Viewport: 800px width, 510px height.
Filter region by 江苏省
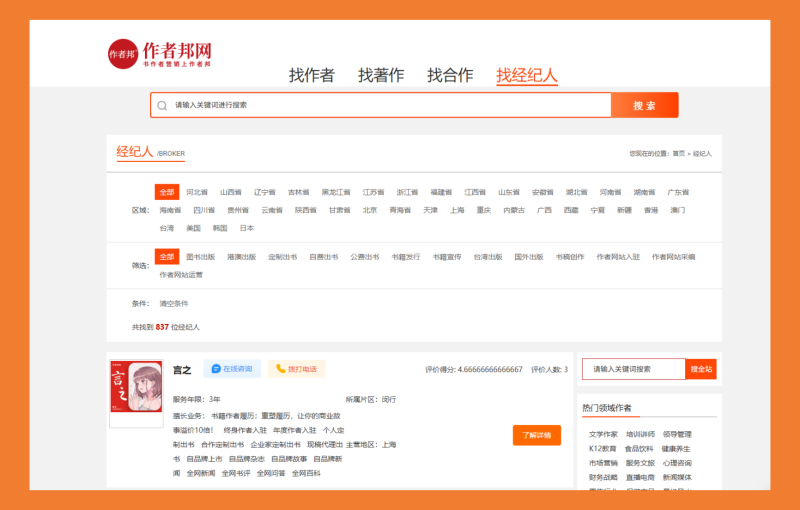click(x=373, y=192)
